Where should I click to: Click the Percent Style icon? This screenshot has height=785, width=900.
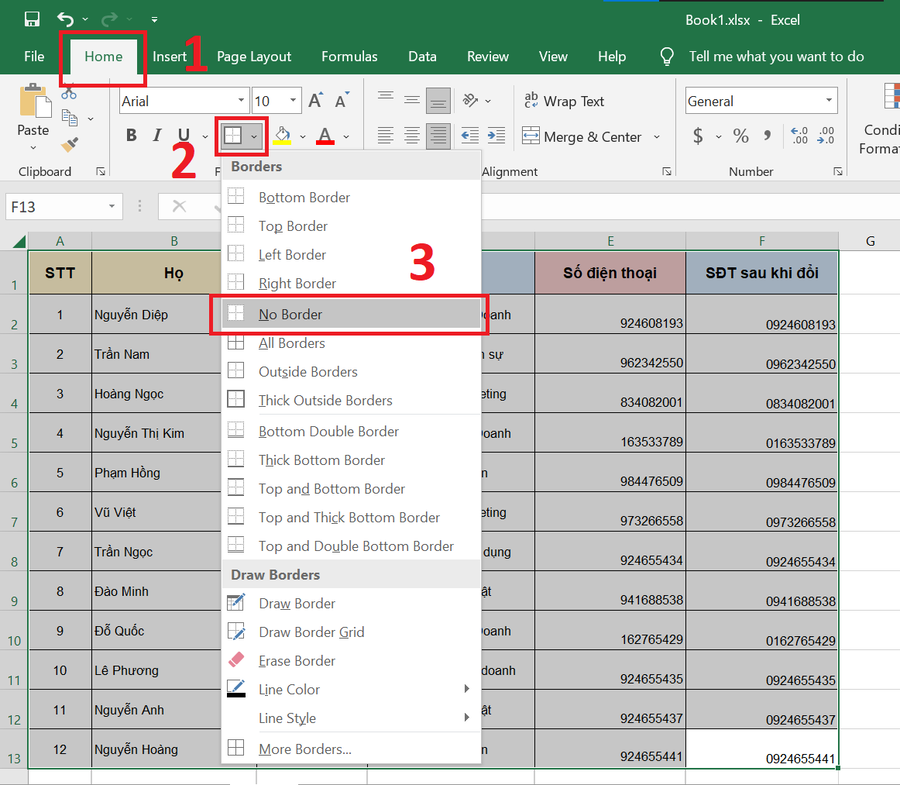tap(740, 136)
